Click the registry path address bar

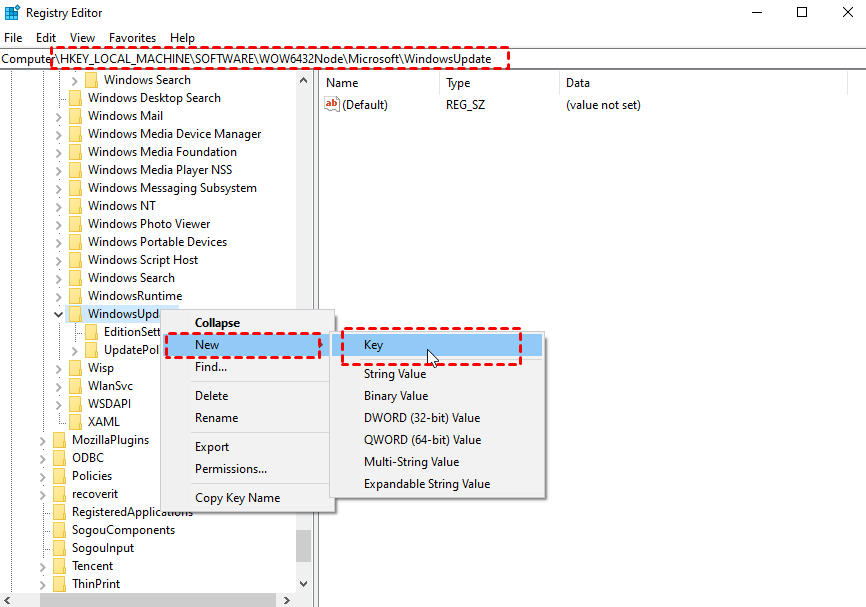click(432, 59)
